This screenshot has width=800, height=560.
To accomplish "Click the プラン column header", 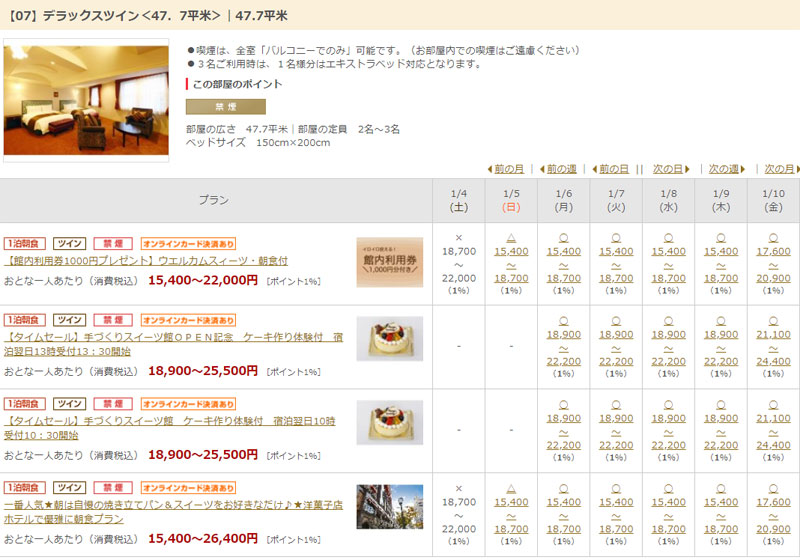I will [x=216, y=200].
